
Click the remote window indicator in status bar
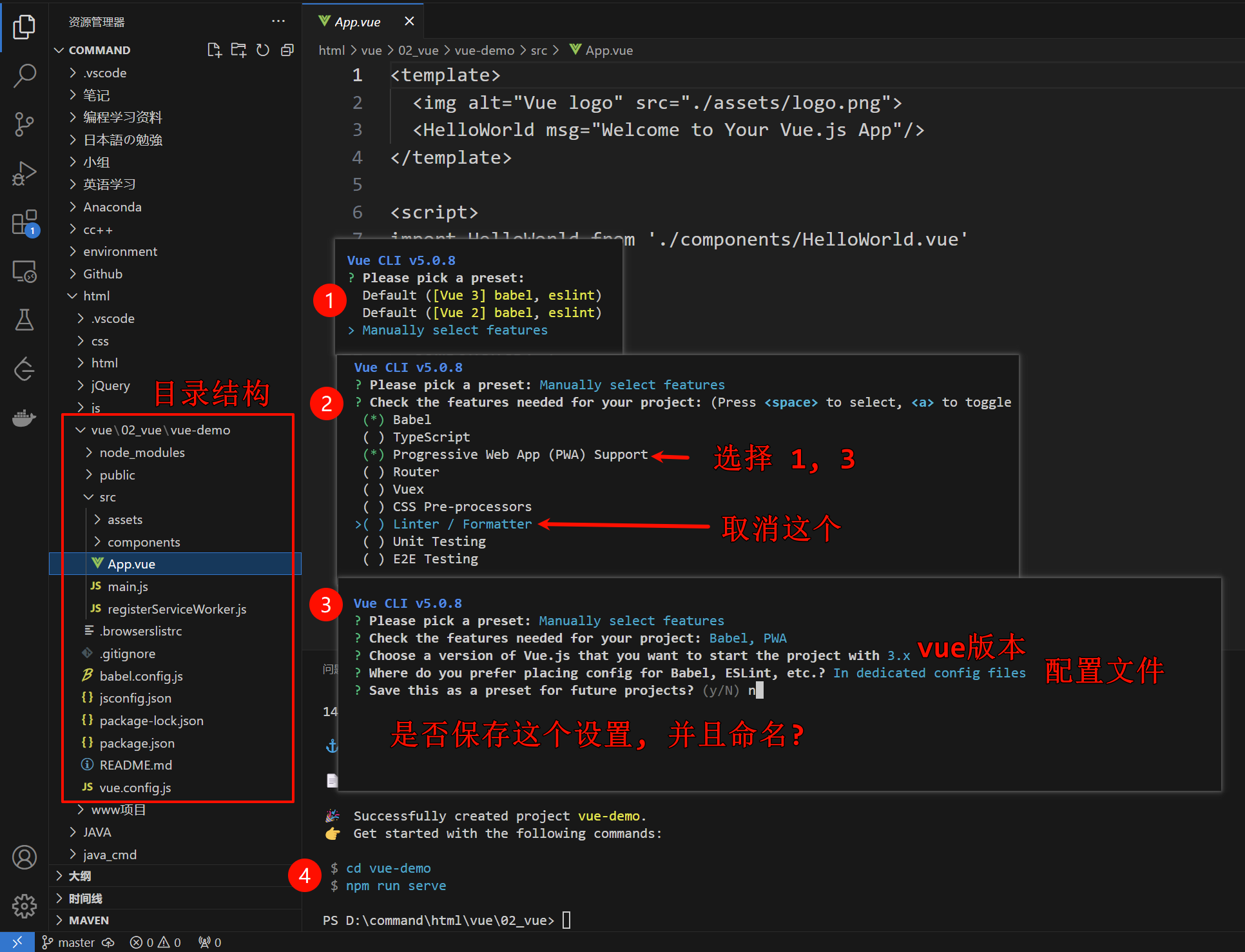[17, 942]
